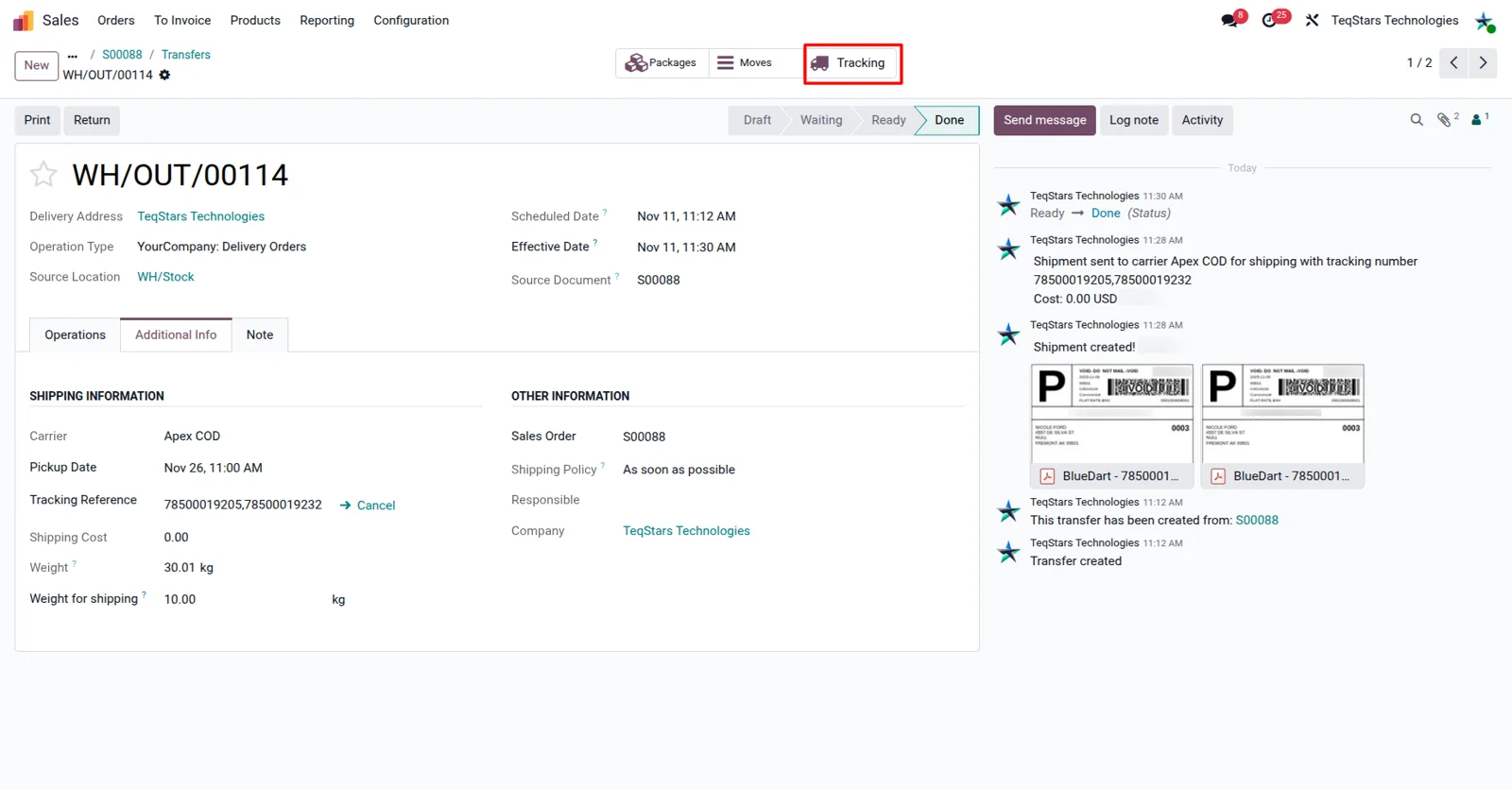Click the Send message button
Viewport: 1512px width, 789px height.
[x=1045, y=120]
